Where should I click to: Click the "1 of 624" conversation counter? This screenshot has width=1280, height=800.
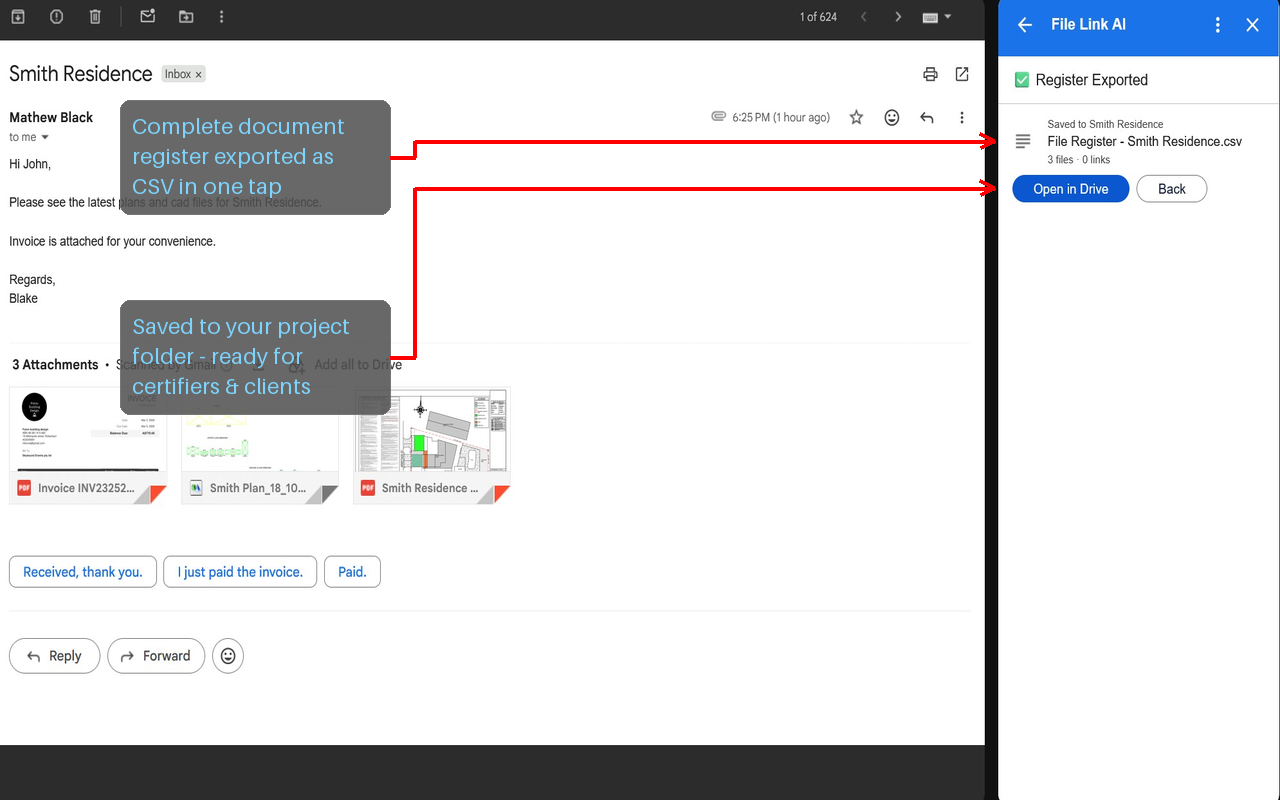818,17
